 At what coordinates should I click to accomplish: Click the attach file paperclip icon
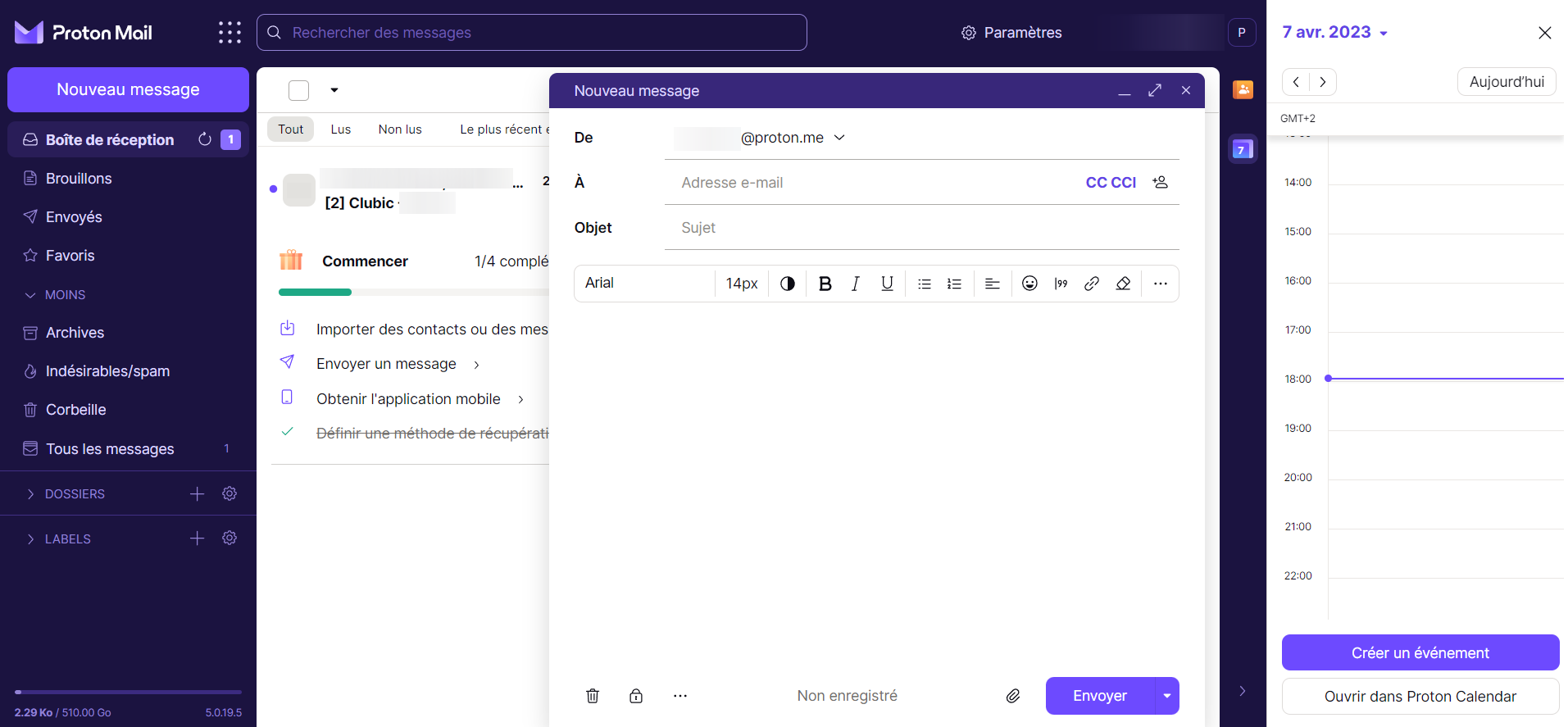(x=1013, y=696)
